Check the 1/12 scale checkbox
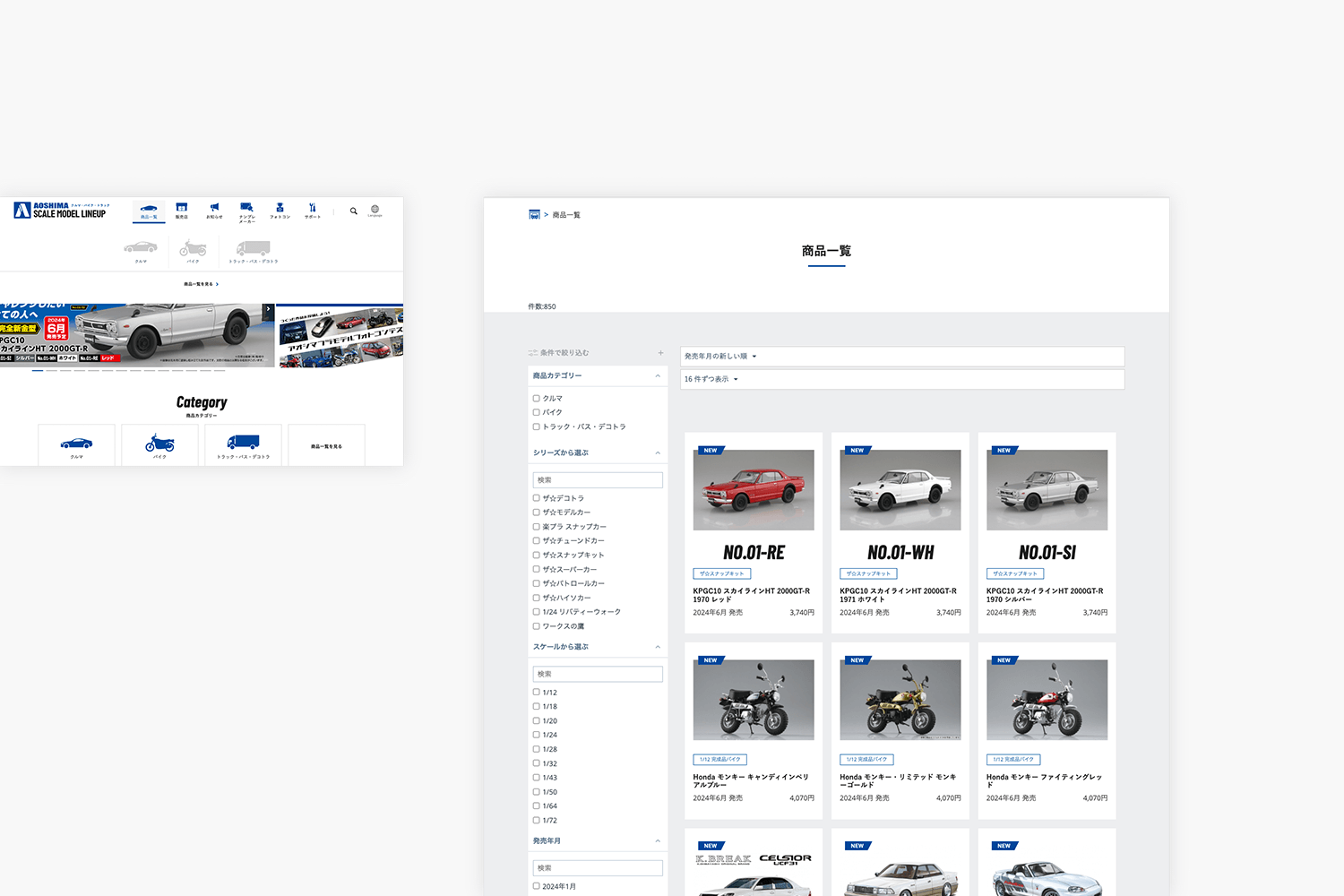Viewport: 1344px width, 896px height. [536, 693]
